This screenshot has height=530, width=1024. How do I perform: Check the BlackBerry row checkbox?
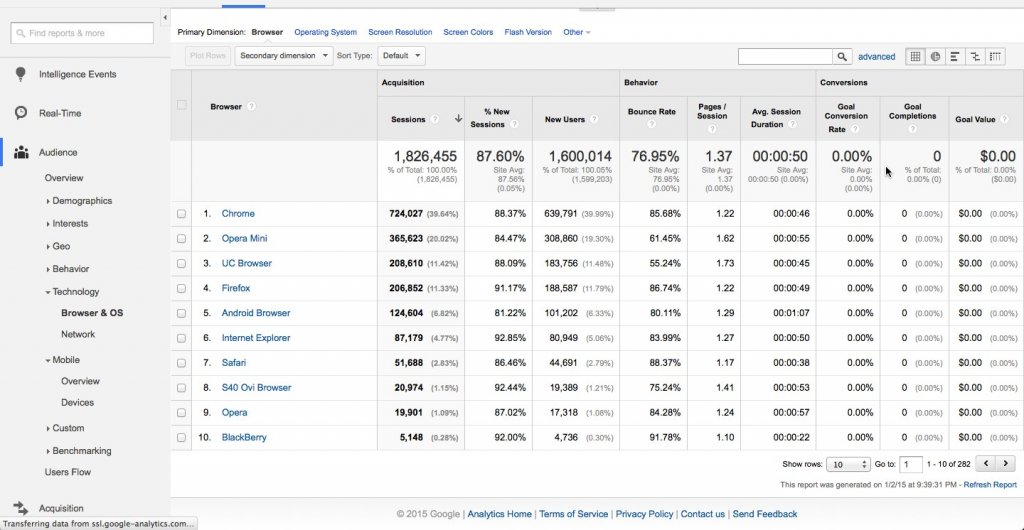click(182, 437)
